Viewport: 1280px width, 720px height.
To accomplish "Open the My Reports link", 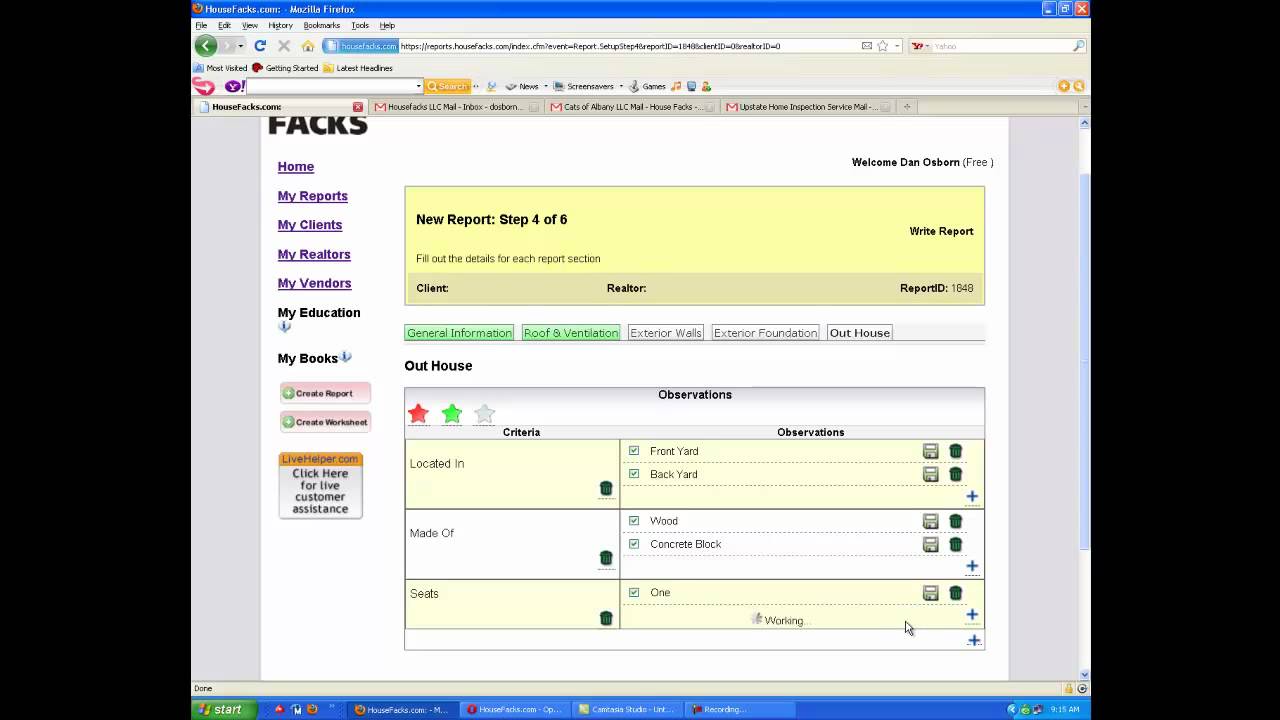I will (x=312, y=196).
